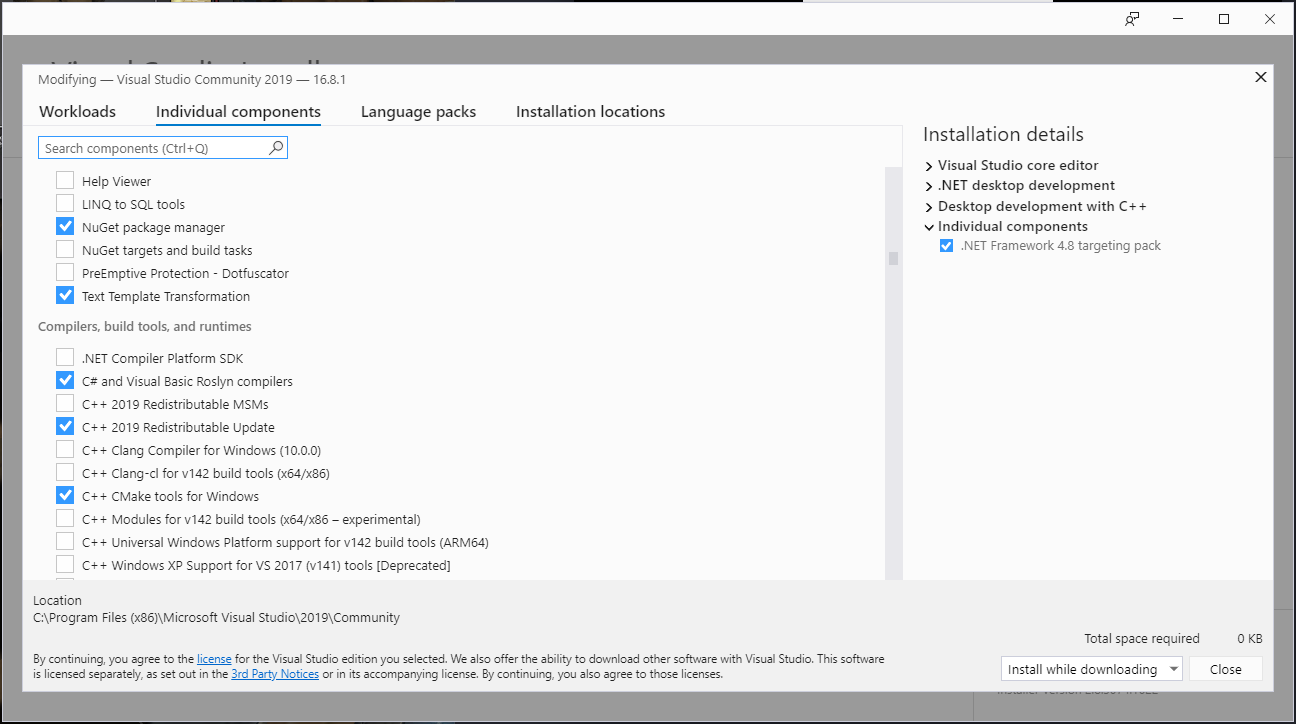Viewport: 1296px width, 724px height.
Task: Expand .NET desktop development details
Action: 929,186
